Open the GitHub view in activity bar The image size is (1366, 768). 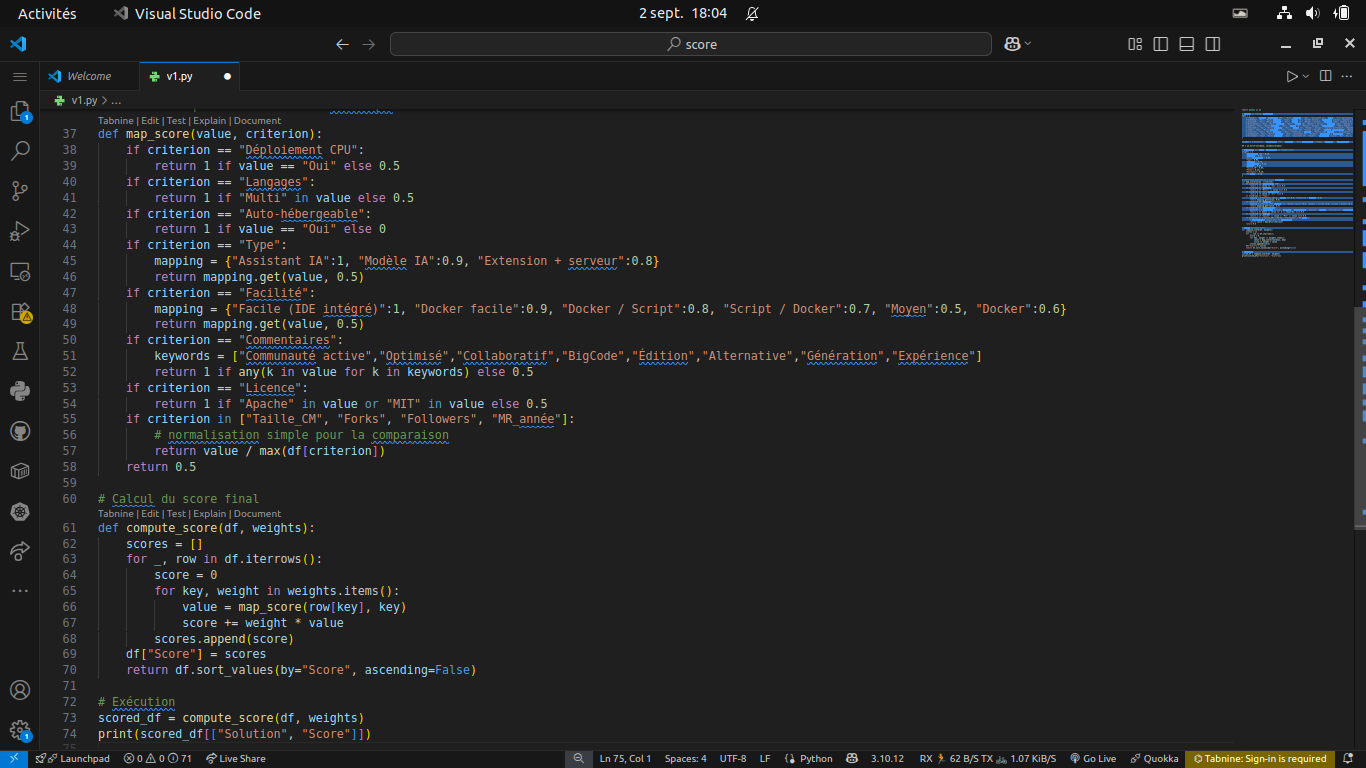click(x=20, y=431)
